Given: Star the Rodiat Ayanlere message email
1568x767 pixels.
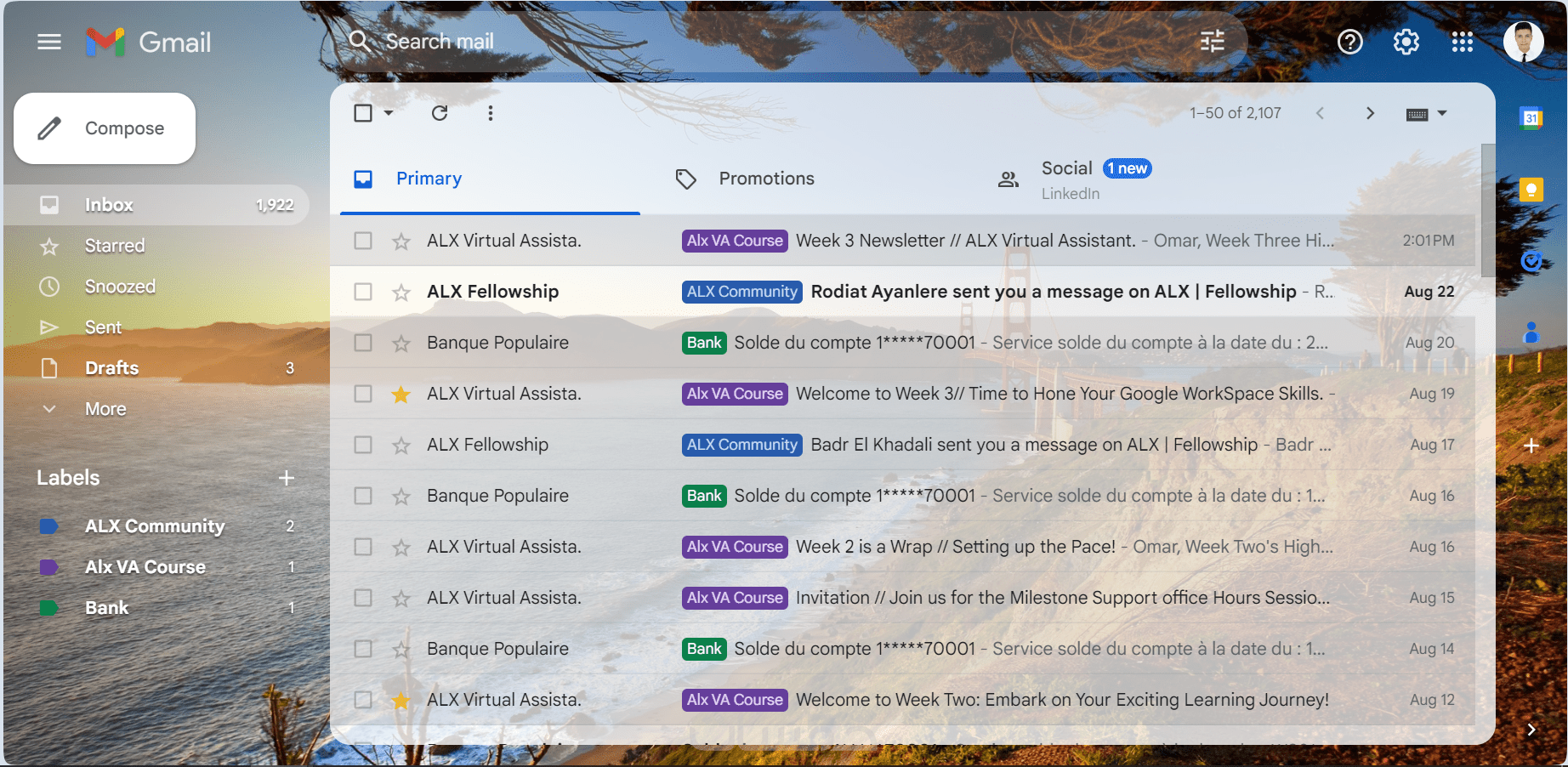Looking at the screenshot, I should tap(401, 293).
